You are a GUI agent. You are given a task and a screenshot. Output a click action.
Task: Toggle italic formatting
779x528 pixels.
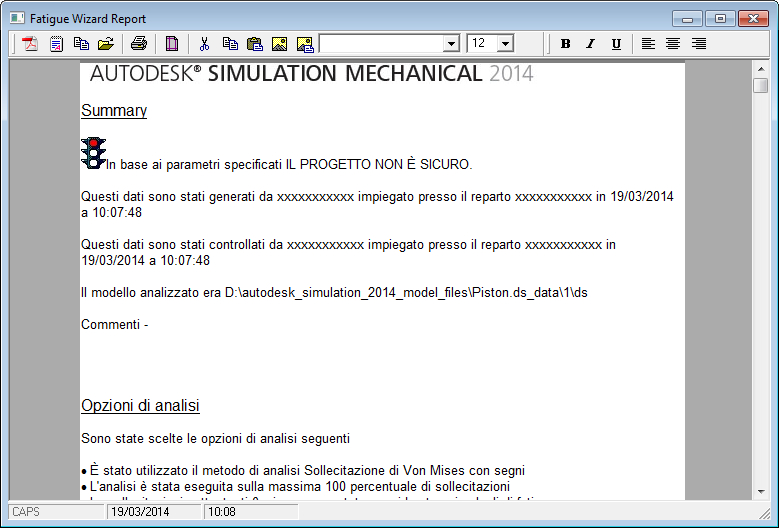pos(591,44)
